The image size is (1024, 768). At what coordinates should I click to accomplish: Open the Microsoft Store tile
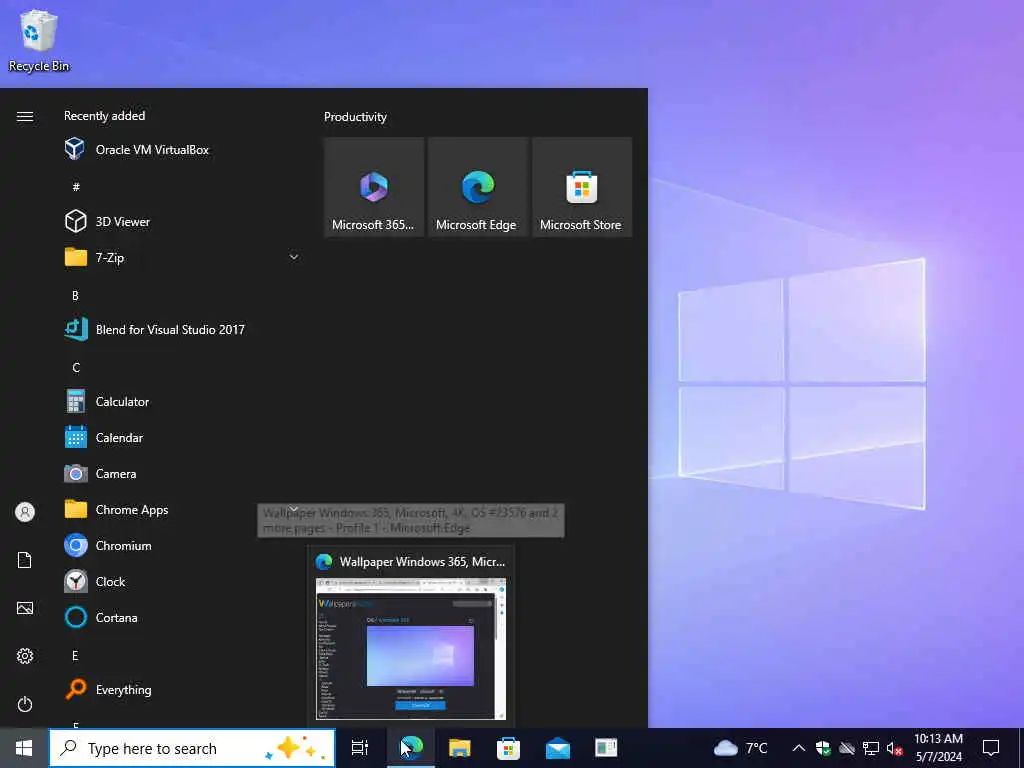point(582,187)
